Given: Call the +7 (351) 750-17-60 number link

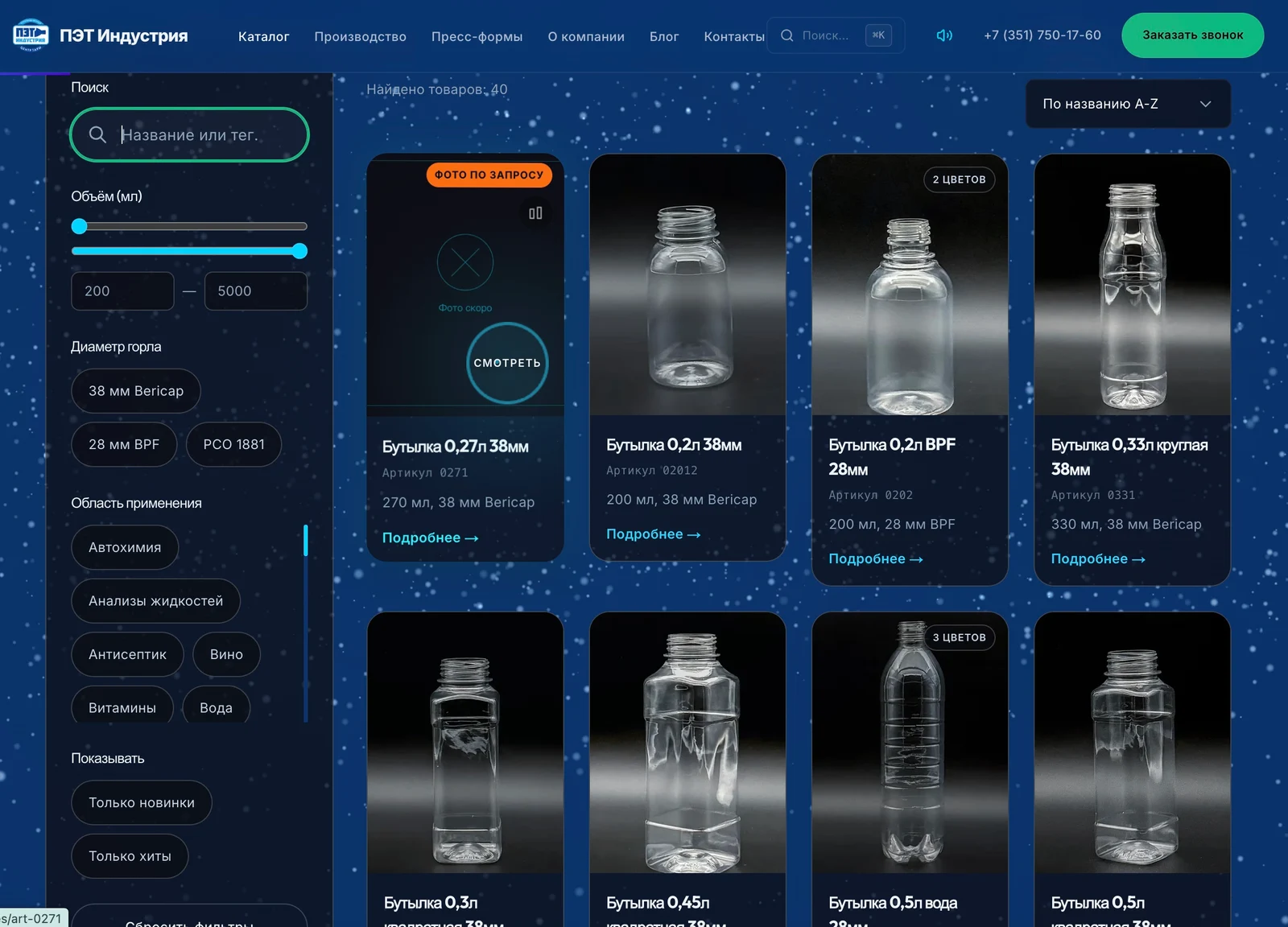Looking at the screenshot, I should (x=1042, y=35).
